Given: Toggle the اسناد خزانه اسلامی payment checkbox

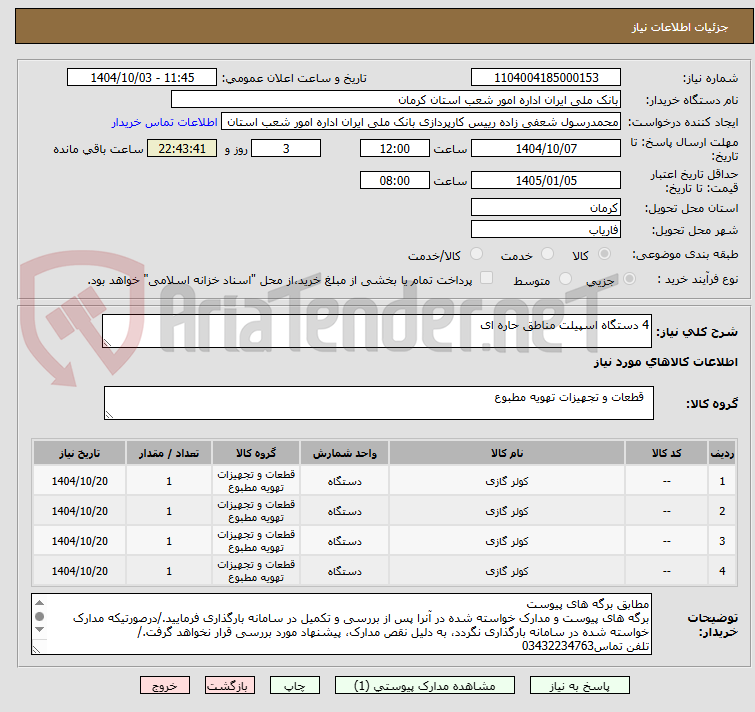Looking at the screenshot, I should pyautogui.click(x=487, y=278).
